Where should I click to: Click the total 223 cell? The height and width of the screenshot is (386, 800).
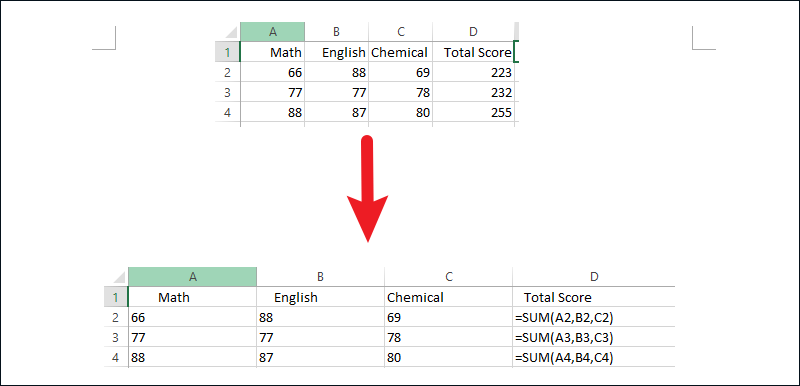pos(473,72)
